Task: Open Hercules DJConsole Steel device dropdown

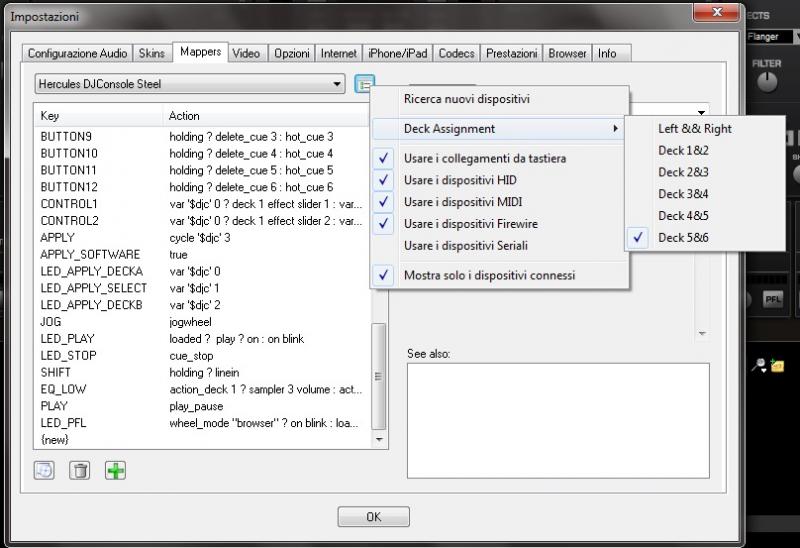Action: coord(190,84)
